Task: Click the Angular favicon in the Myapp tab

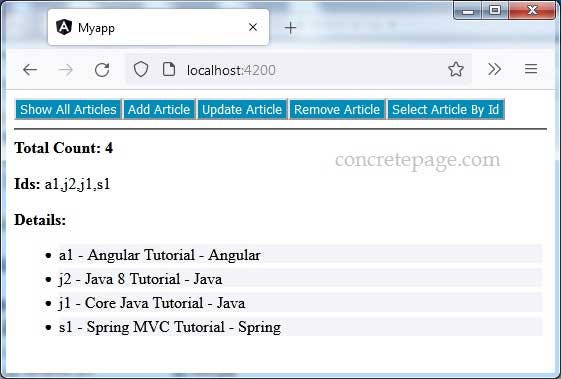Action: [x=64, y=27]
